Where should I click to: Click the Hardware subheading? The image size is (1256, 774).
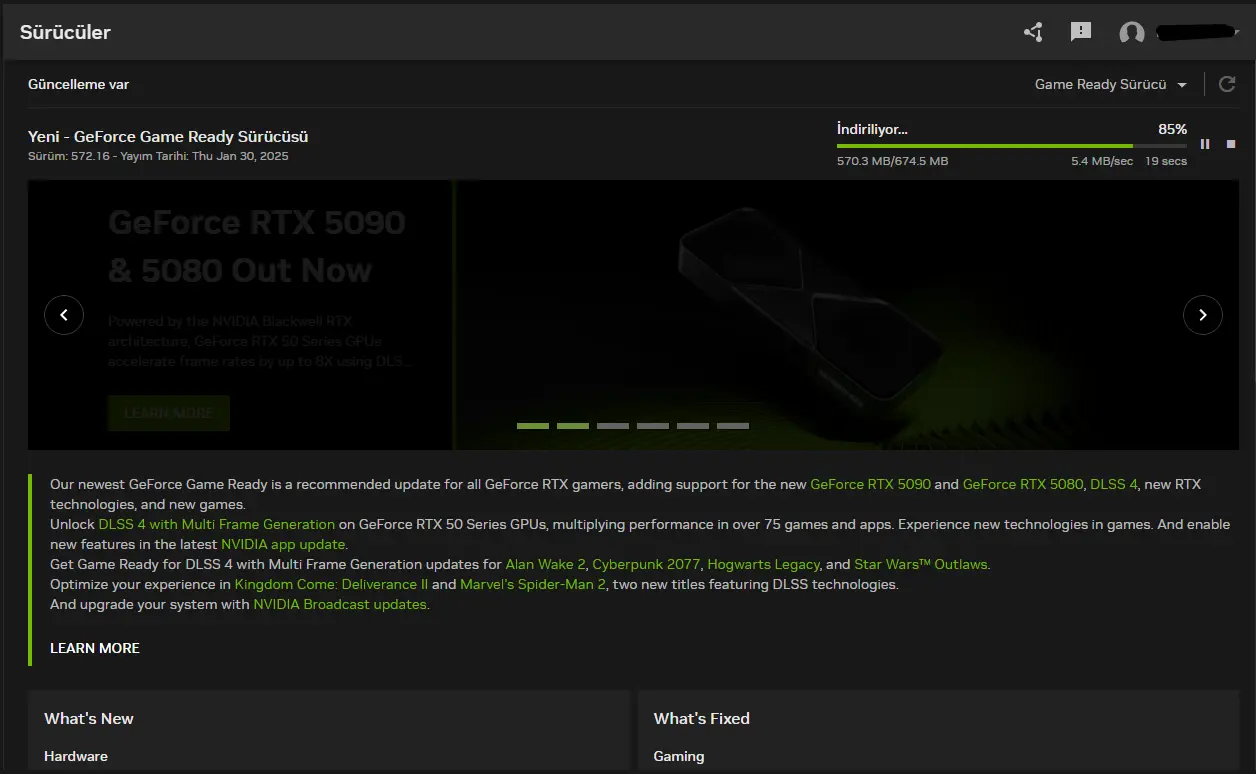(x=76, y=756)
